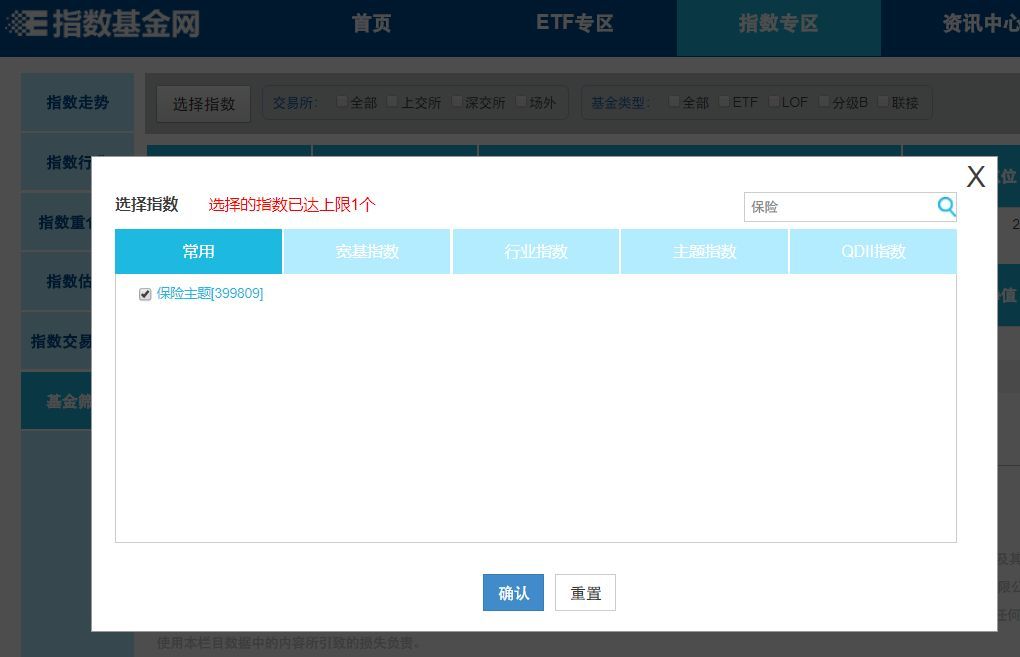Switch to the 主题指数 tab
1020x657 pixels.
[x=705, y=251]
